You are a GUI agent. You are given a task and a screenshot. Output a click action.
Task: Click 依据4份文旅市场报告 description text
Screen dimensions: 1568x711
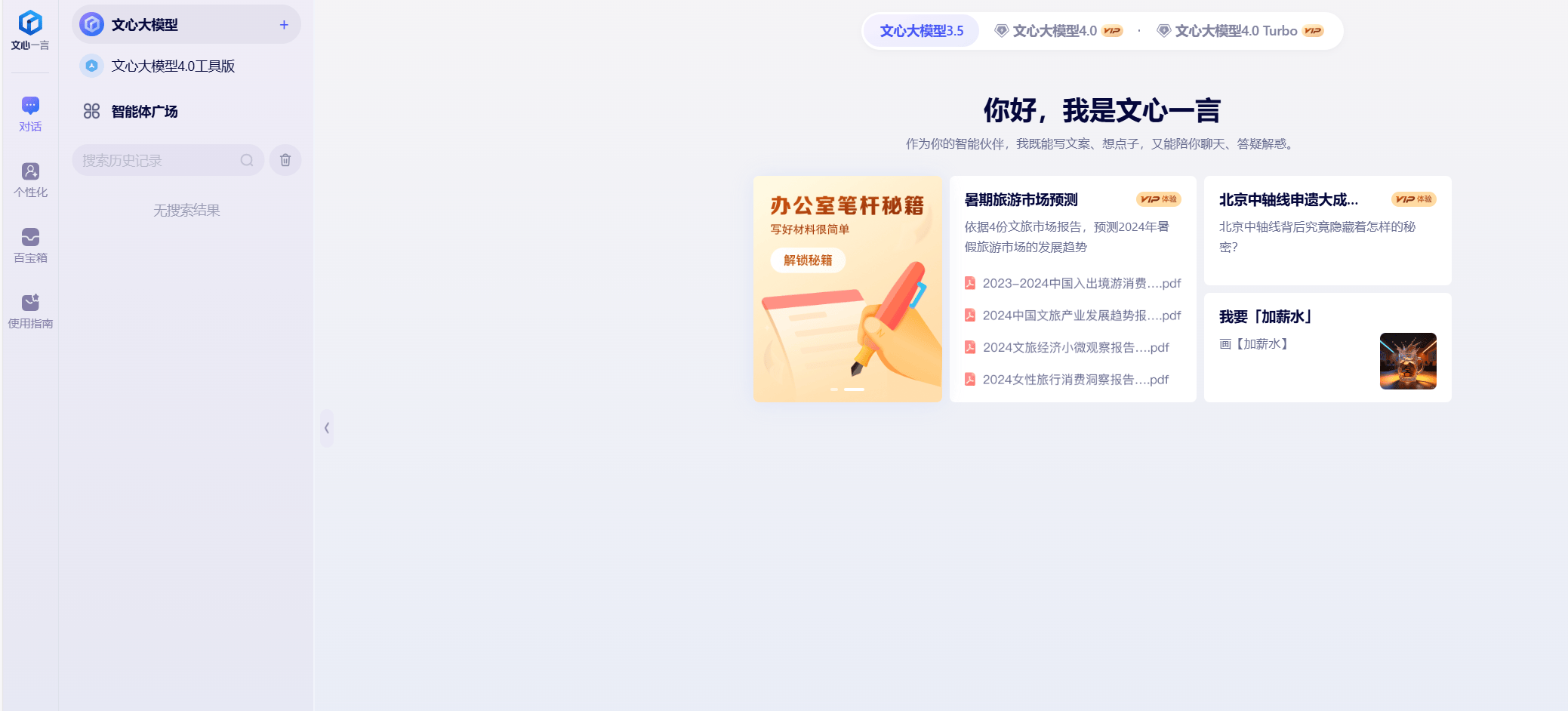[1067, 237]
